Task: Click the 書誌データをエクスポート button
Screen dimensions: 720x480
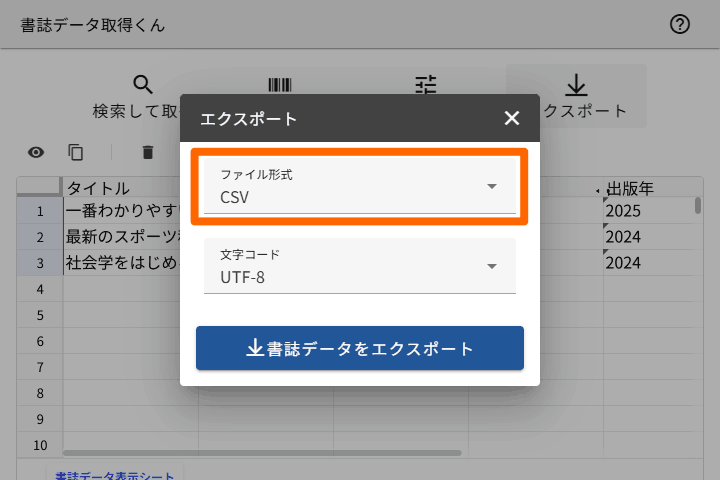Action: [x=360, y=349]
